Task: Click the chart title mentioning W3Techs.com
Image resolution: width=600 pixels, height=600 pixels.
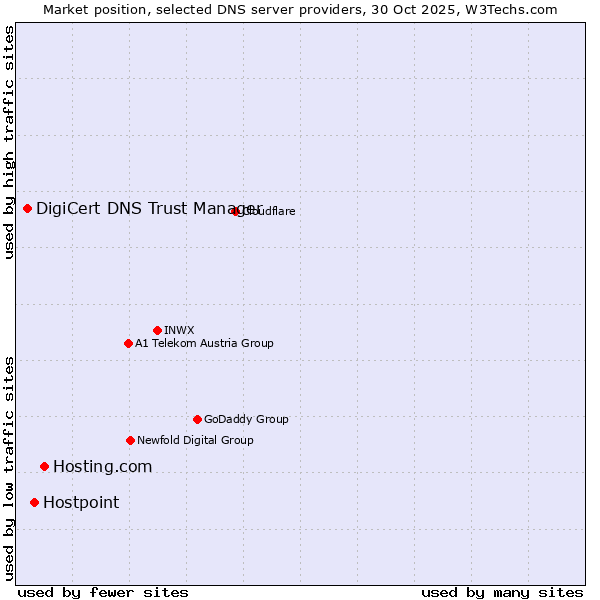Action: (300, 9)
